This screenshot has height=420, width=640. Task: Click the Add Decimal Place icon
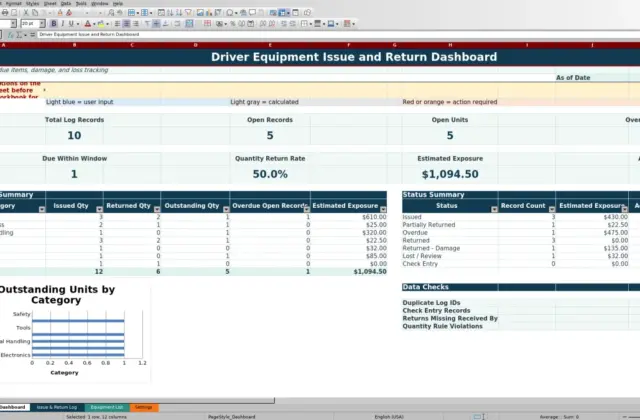point(263,24)
